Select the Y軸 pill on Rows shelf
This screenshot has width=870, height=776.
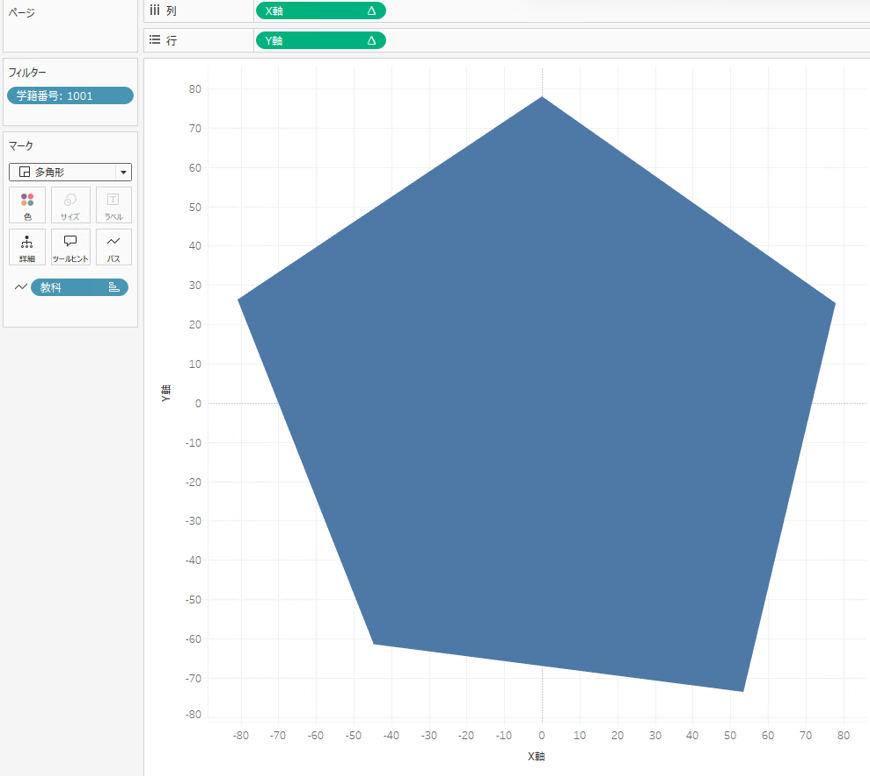click(x=310, y=41)
